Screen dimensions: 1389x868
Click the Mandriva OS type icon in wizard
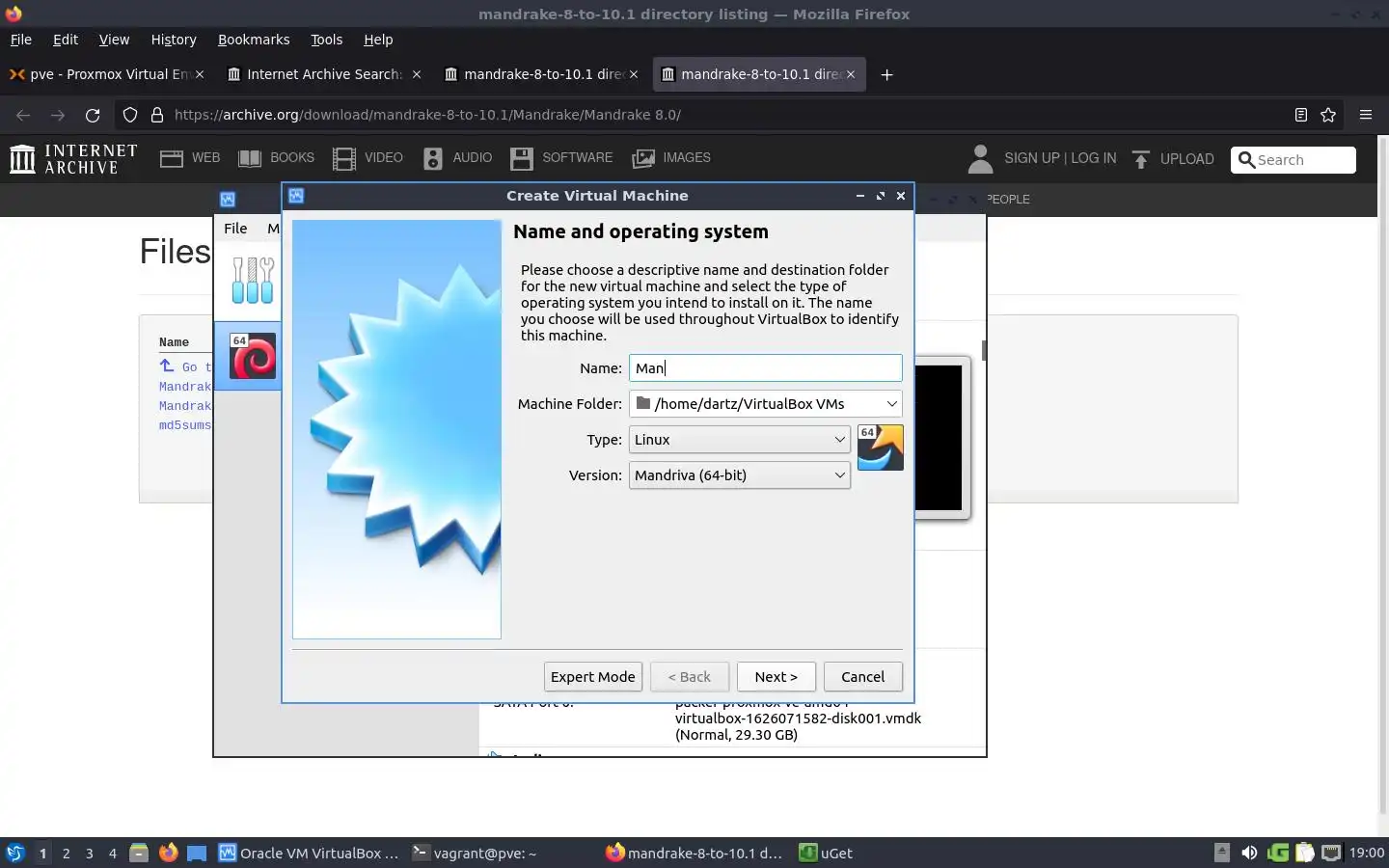click(x=880, y=448)
